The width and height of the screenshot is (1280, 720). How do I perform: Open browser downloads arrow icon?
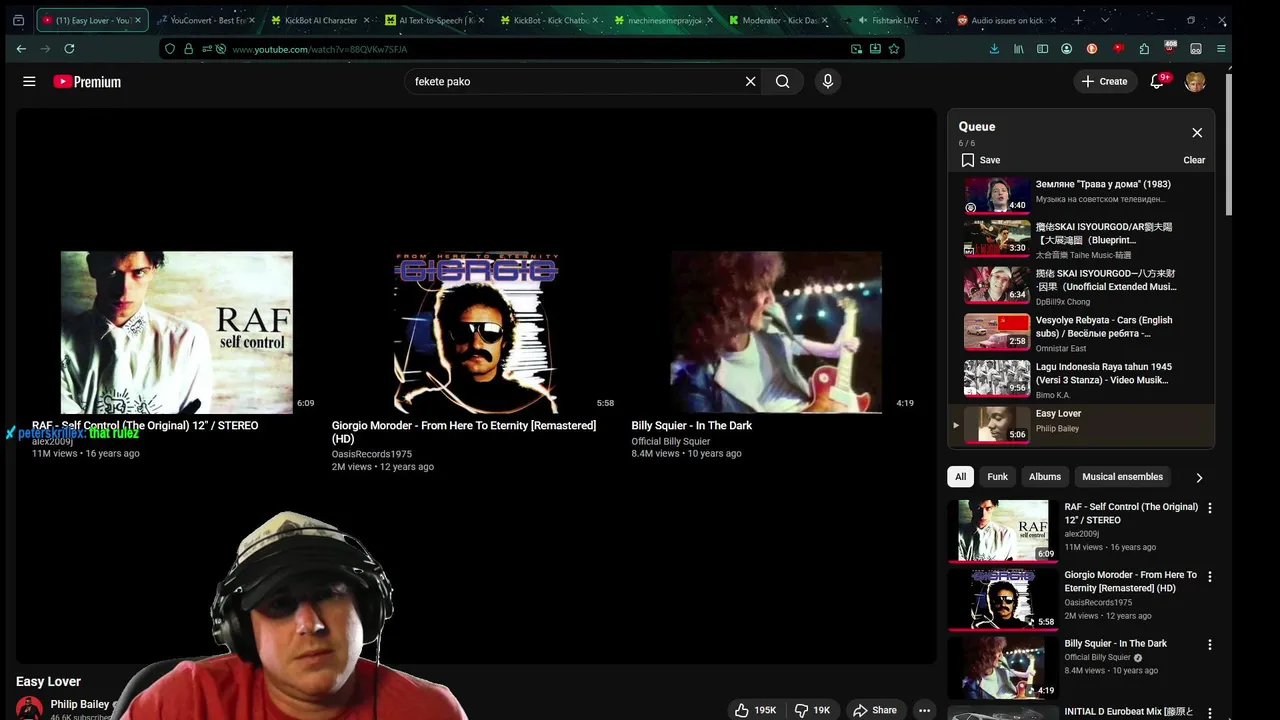pyautogui.click(x=994, y=49)
